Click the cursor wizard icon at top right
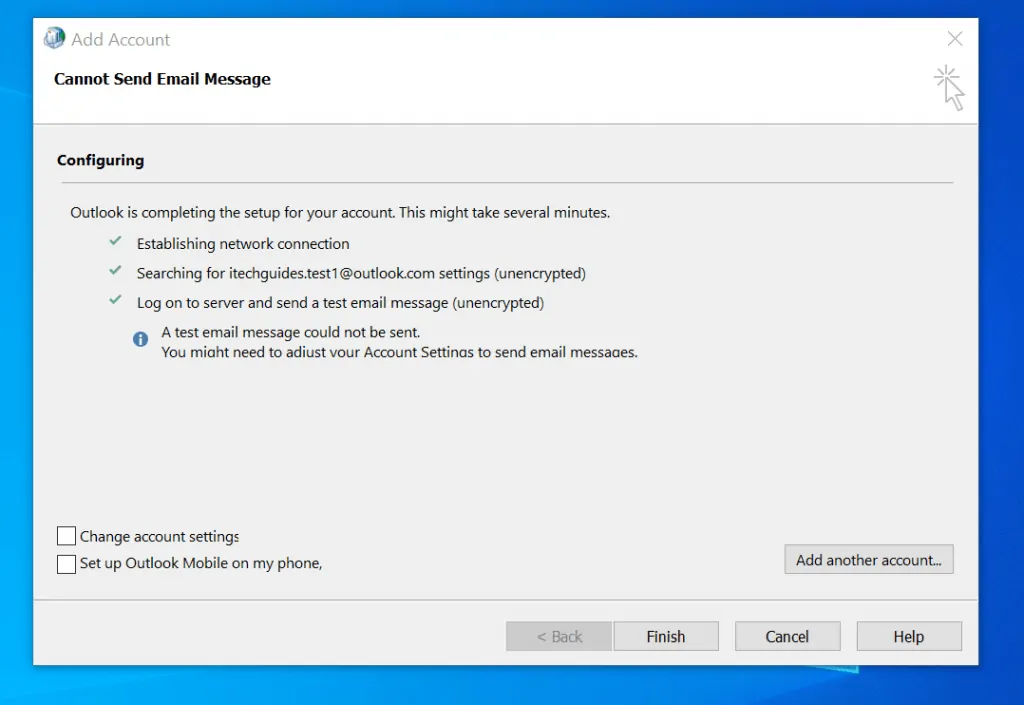1024x705 pixels. tap(950, 87)
